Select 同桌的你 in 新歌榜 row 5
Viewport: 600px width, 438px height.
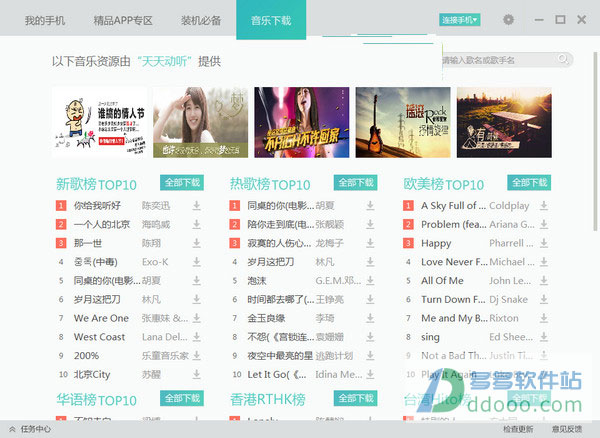(107, 281)
